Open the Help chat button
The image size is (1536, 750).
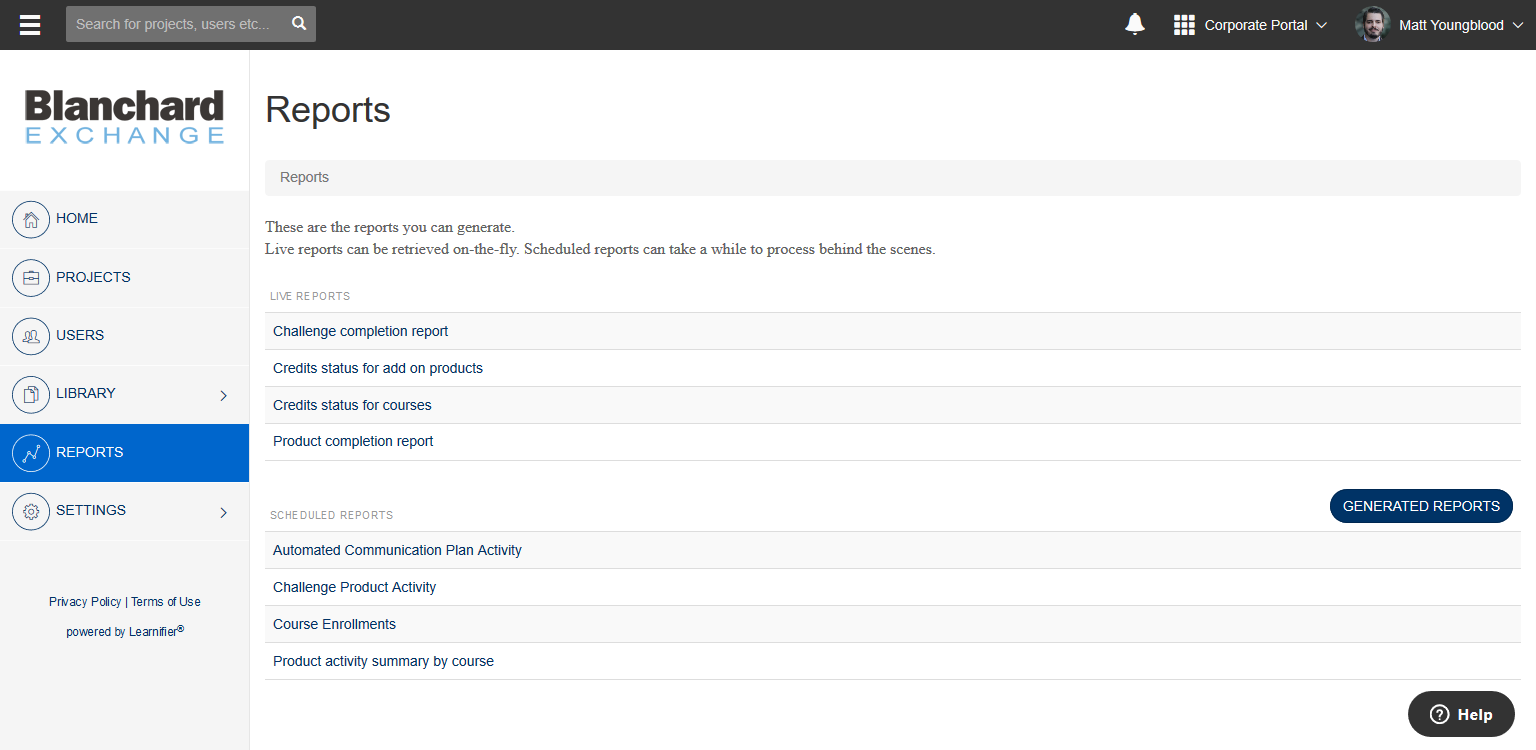[1461, 714]
